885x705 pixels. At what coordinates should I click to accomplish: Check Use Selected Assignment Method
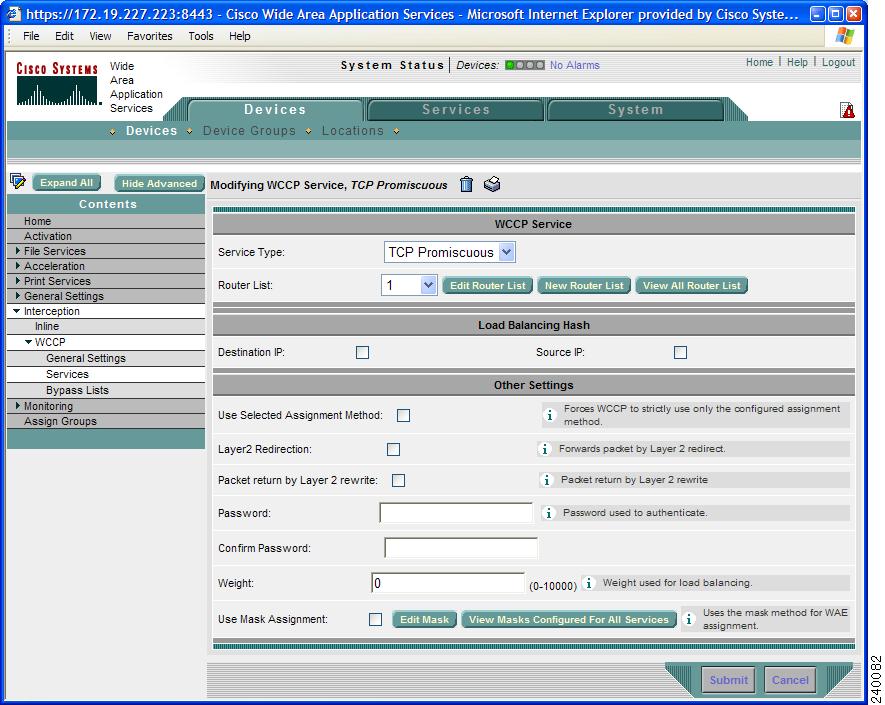[x=403, y=415]
